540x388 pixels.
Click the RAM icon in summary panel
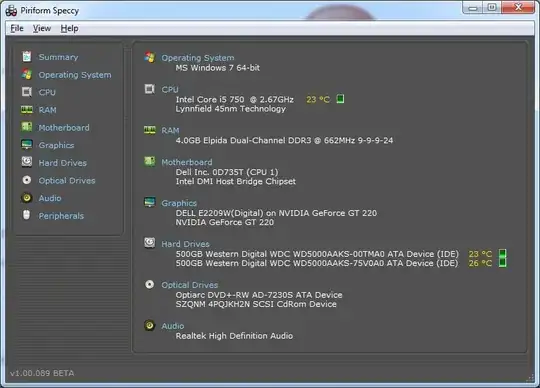(149, 130)
